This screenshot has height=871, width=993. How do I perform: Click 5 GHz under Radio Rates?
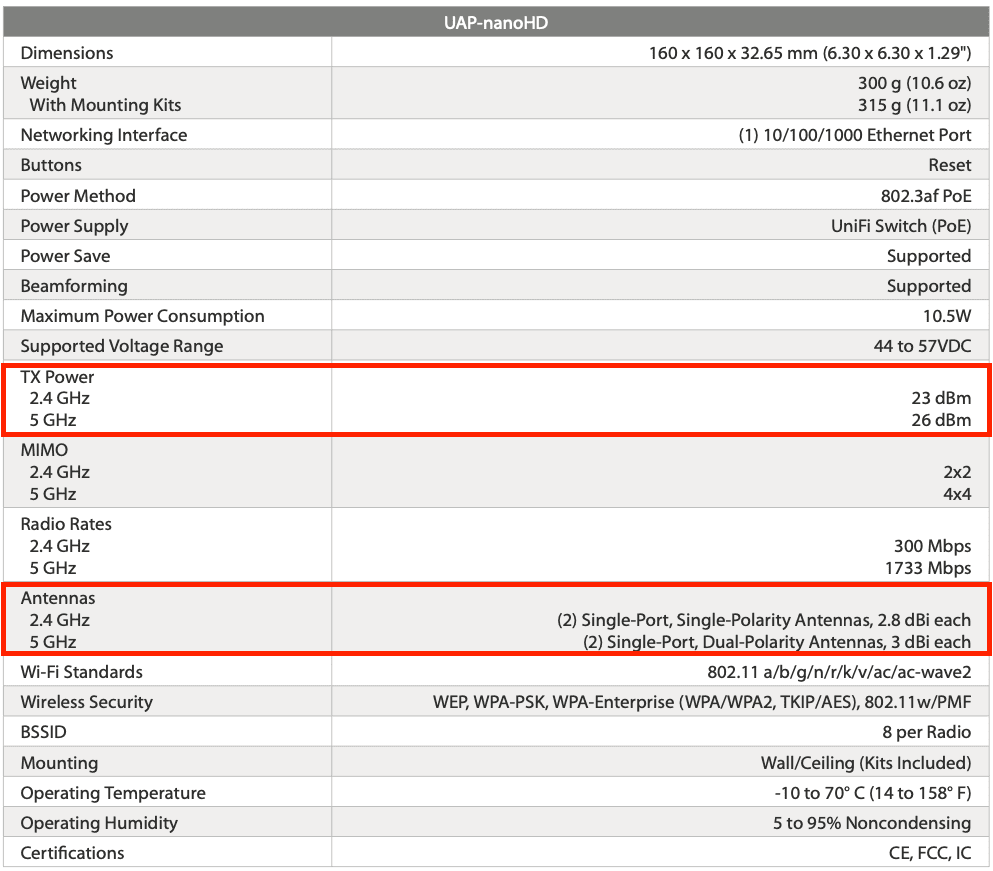(x=53, y=568)
